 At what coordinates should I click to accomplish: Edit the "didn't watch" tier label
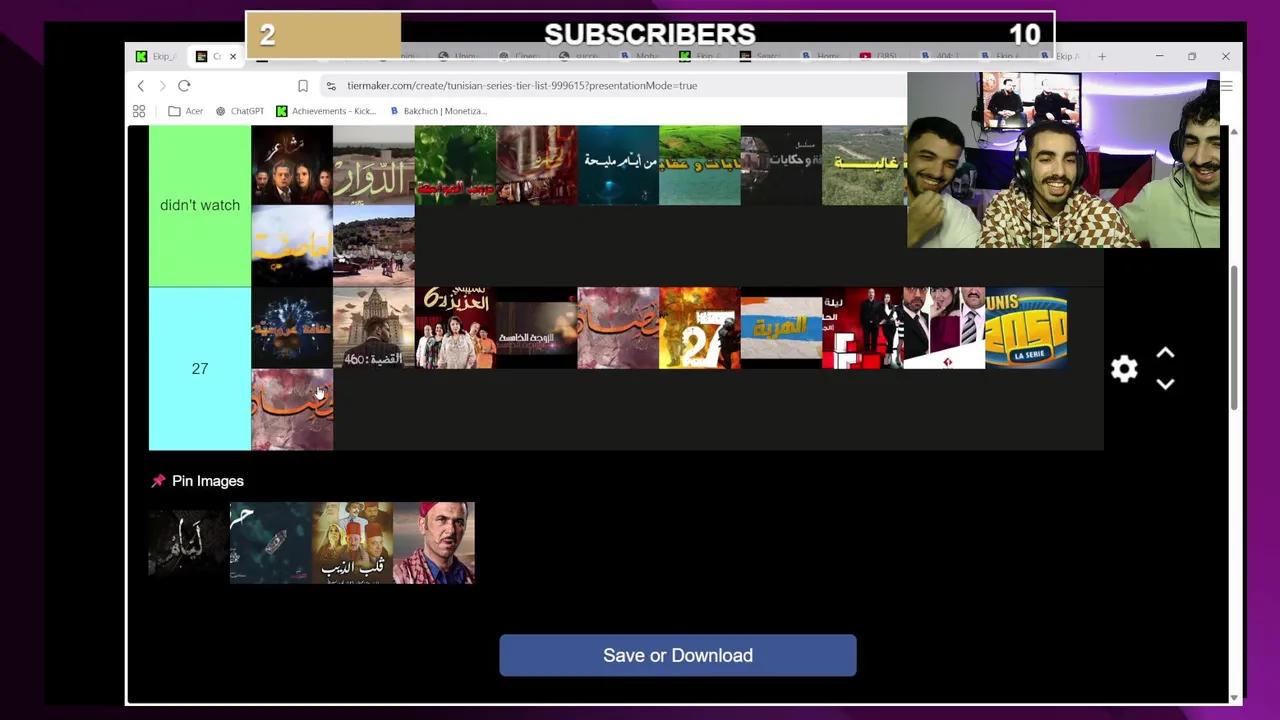200,205
